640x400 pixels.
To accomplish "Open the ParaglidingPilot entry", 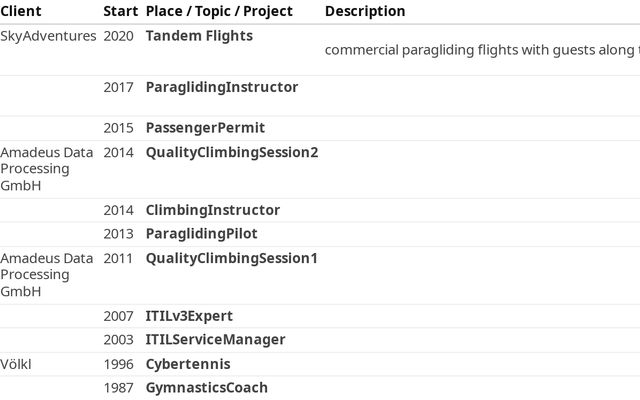I will (201, 234).
